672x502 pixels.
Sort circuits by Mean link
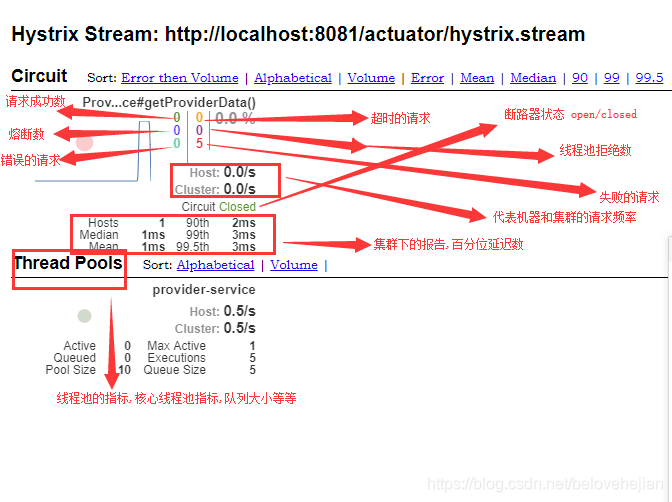tap(477, 78)
